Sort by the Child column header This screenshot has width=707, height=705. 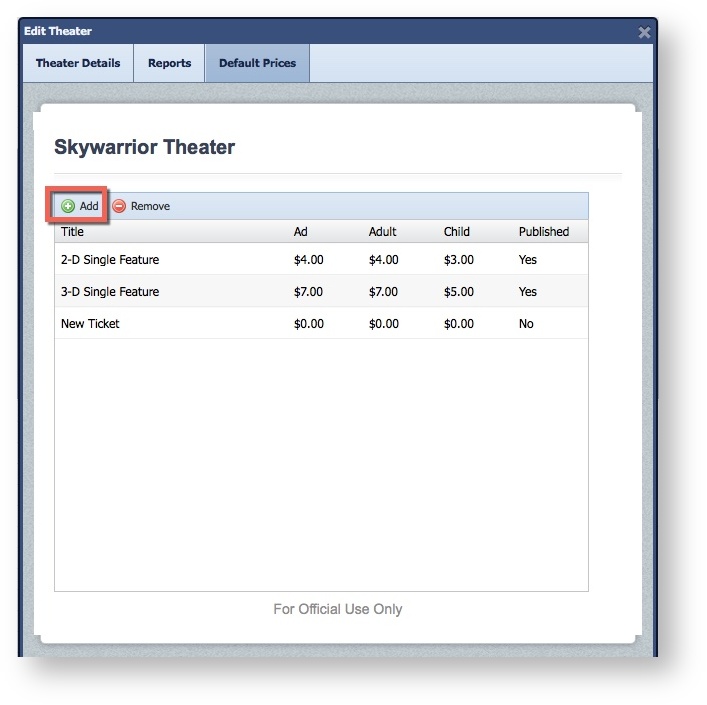pyautogui.click(x=456, y=232)
